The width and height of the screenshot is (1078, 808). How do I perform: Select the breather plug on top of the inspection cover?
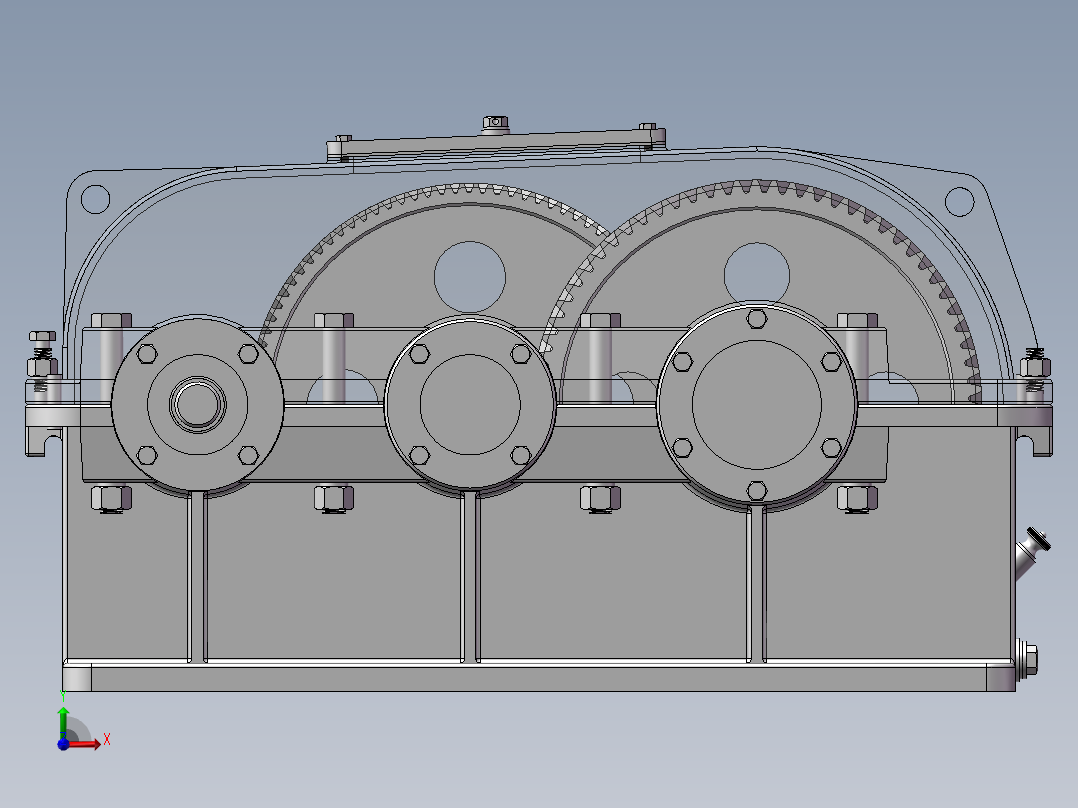coord(495,124)
